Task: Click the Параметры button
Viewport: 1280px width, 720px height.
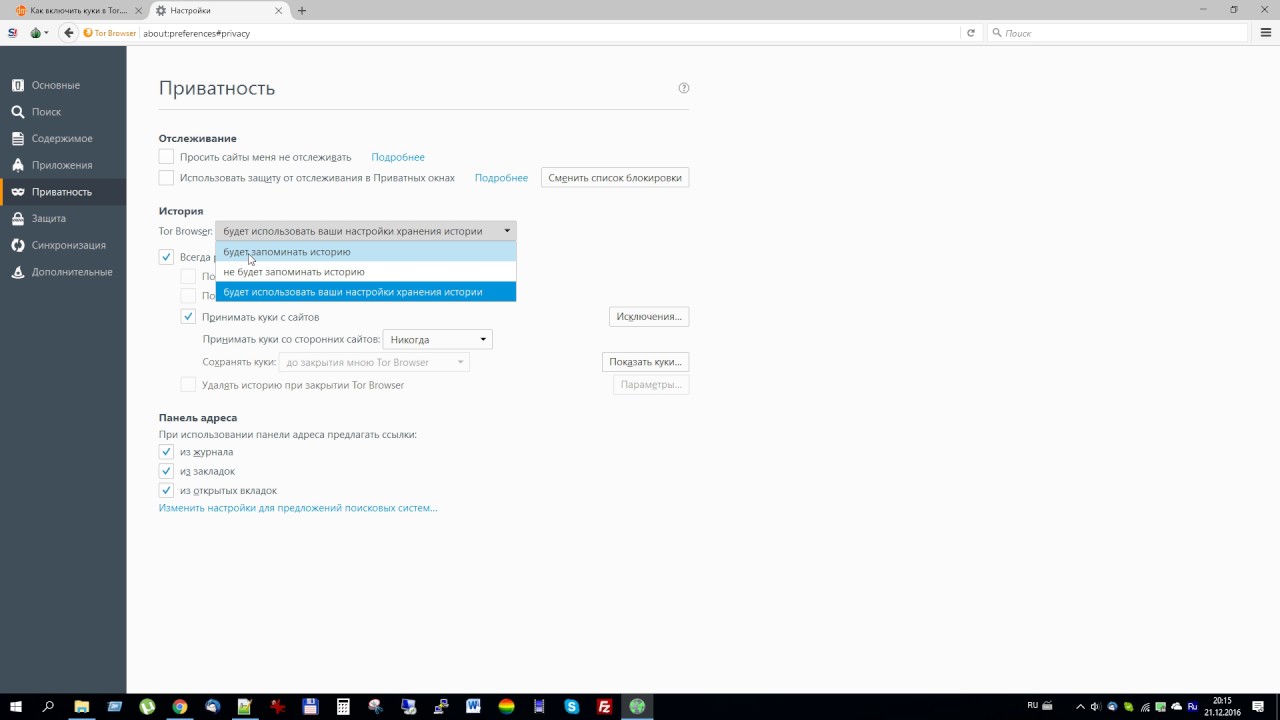Action: point(651,385)
